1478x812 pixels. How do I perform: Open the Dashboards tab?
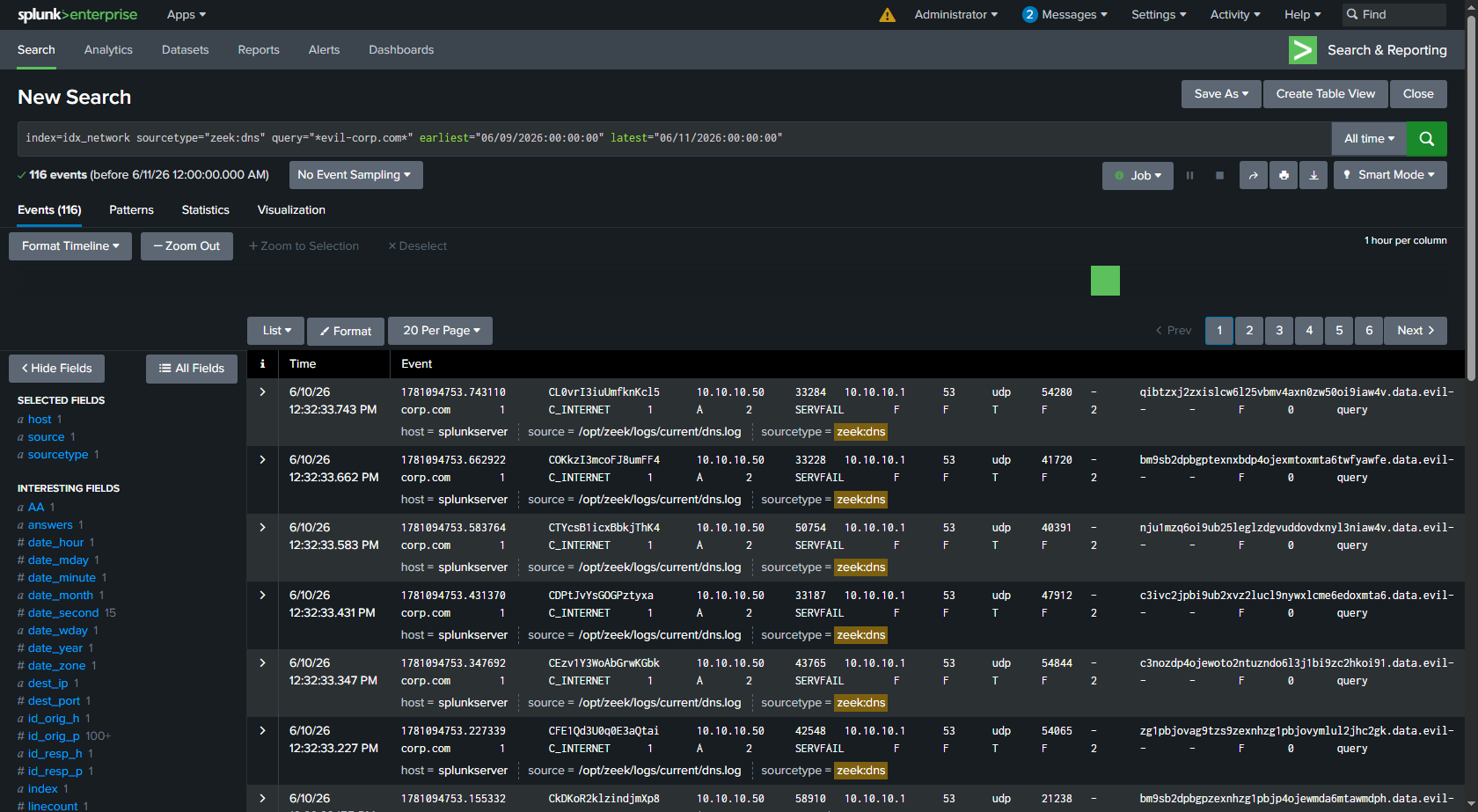tap(401, 50)
